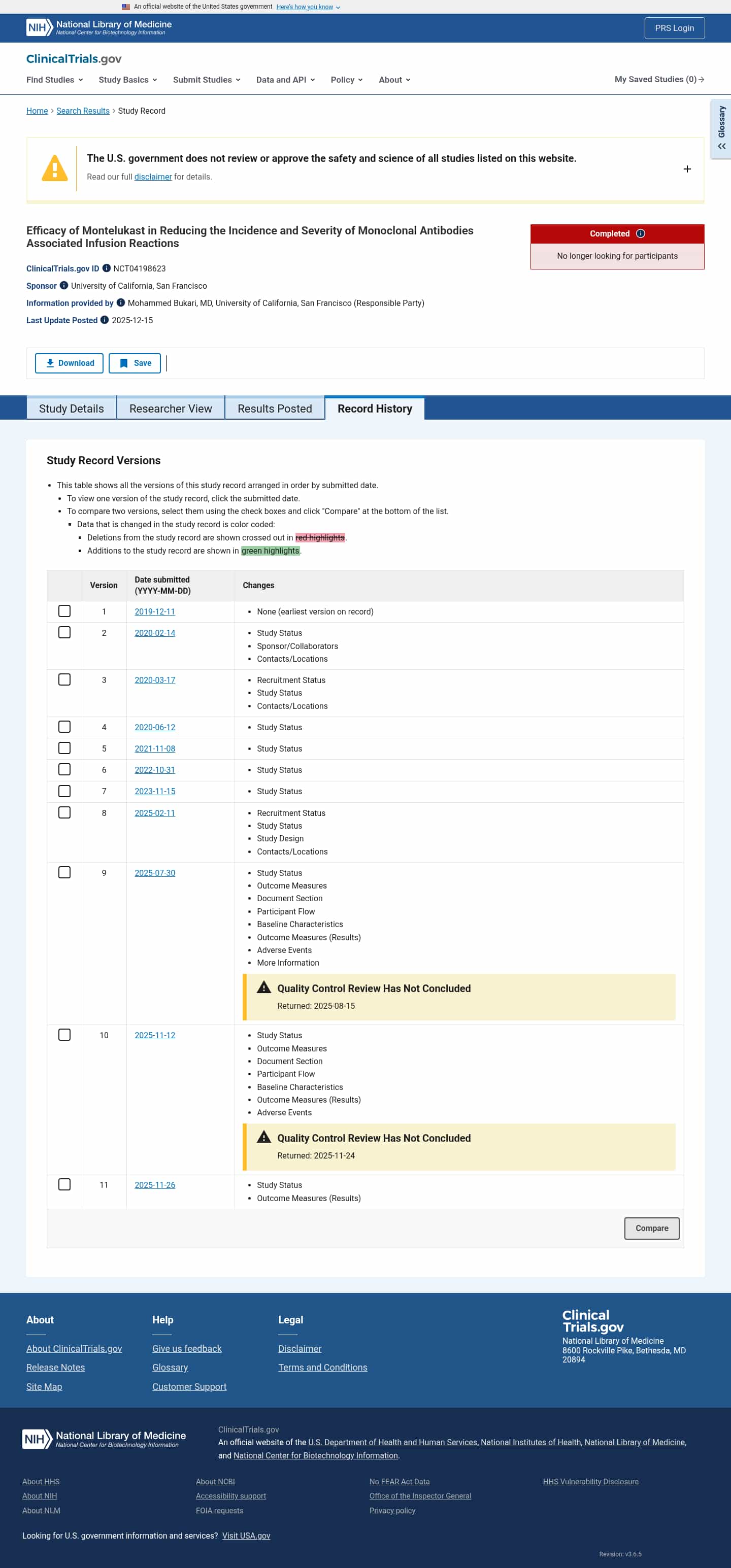Click the NCT04198623 study ID text
This screenshot has height=1568, width=731.
pos(140,268)
